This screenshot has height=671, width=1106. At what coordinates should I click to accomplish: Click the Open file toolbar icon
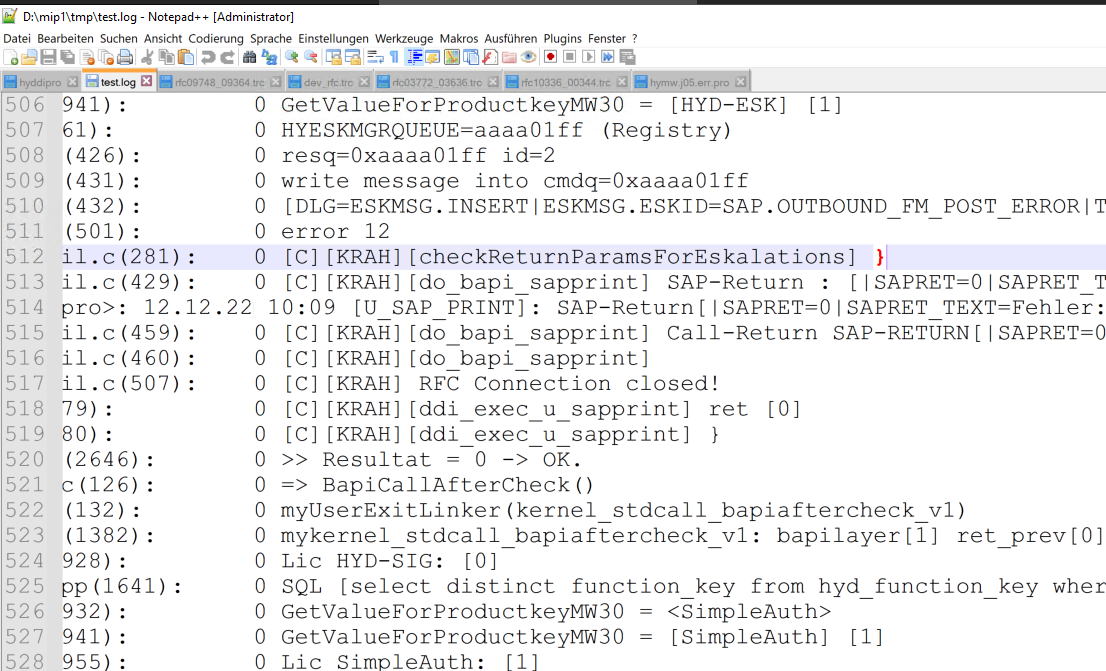[x=29, y=57]
